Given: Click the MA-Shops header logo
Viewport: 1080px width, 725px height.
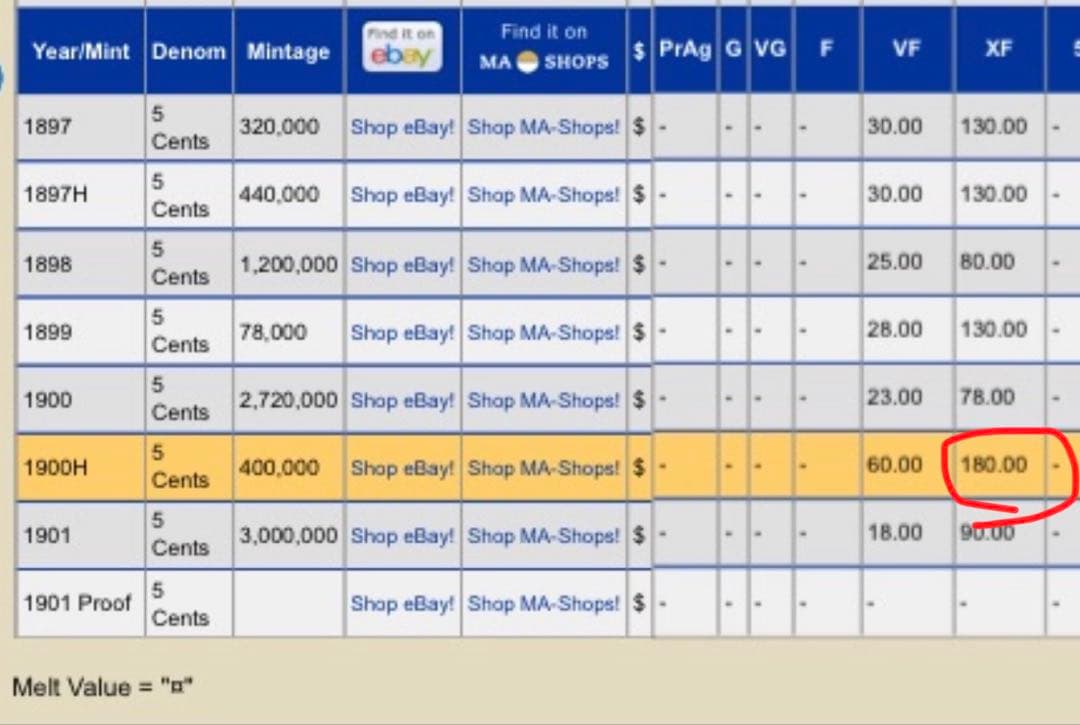Looking at the screenshot, I should pyautogui.click(x=543, y=48).
